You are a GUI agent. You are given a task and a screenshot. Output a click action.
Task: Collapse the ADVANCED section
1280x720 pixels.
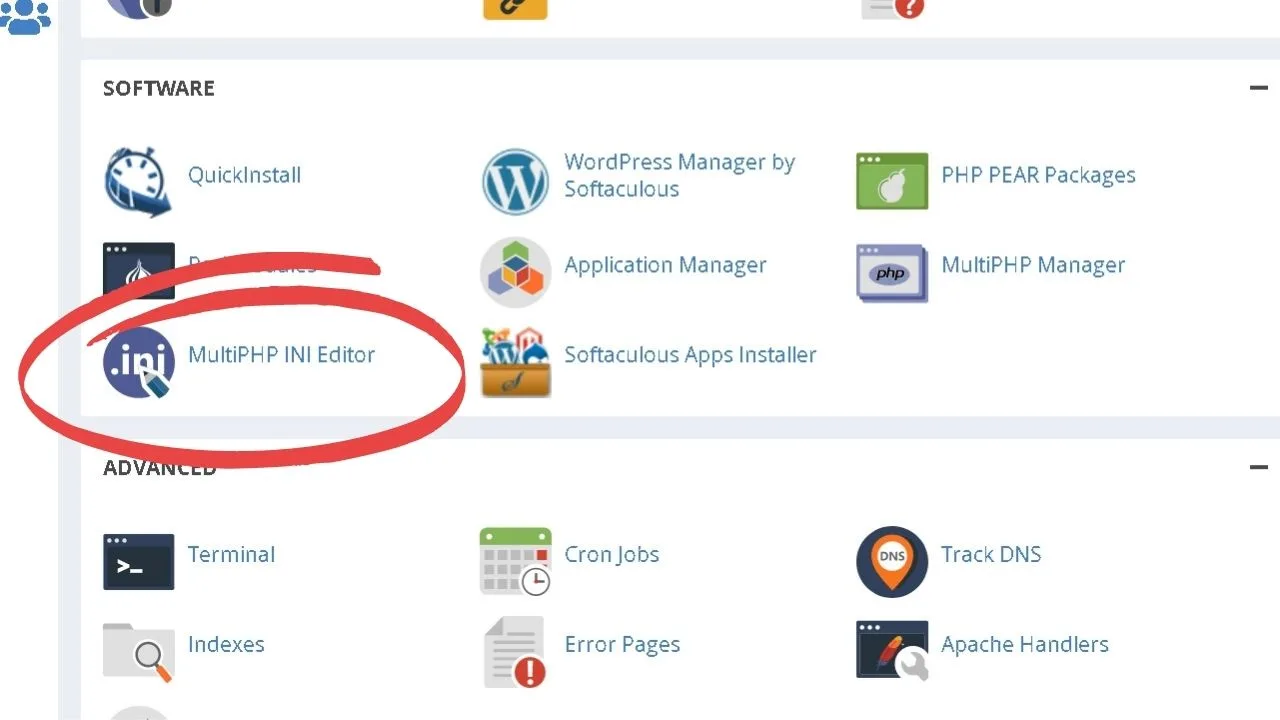1258,467
